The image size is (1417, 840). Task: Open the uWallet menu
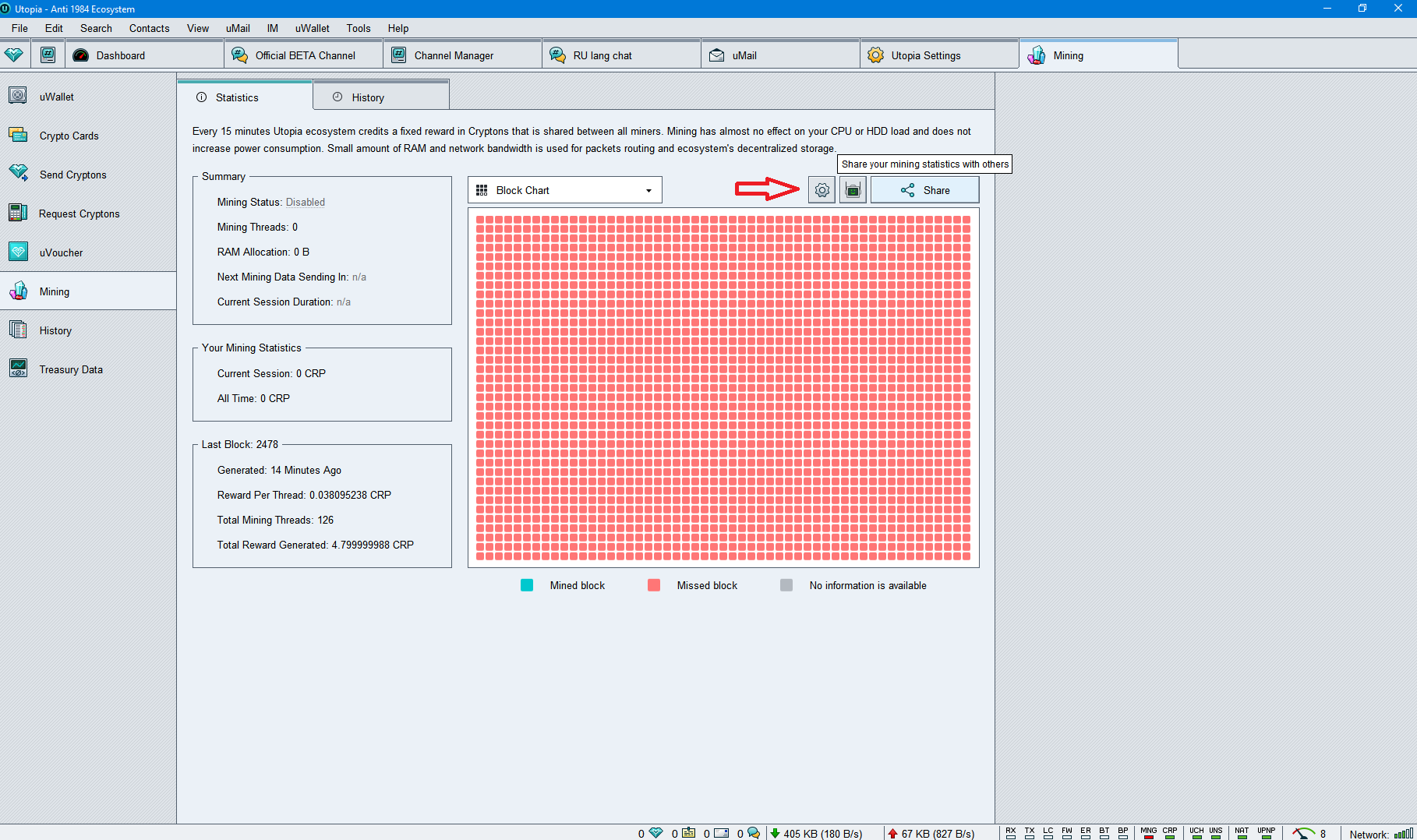coord(312,28)
